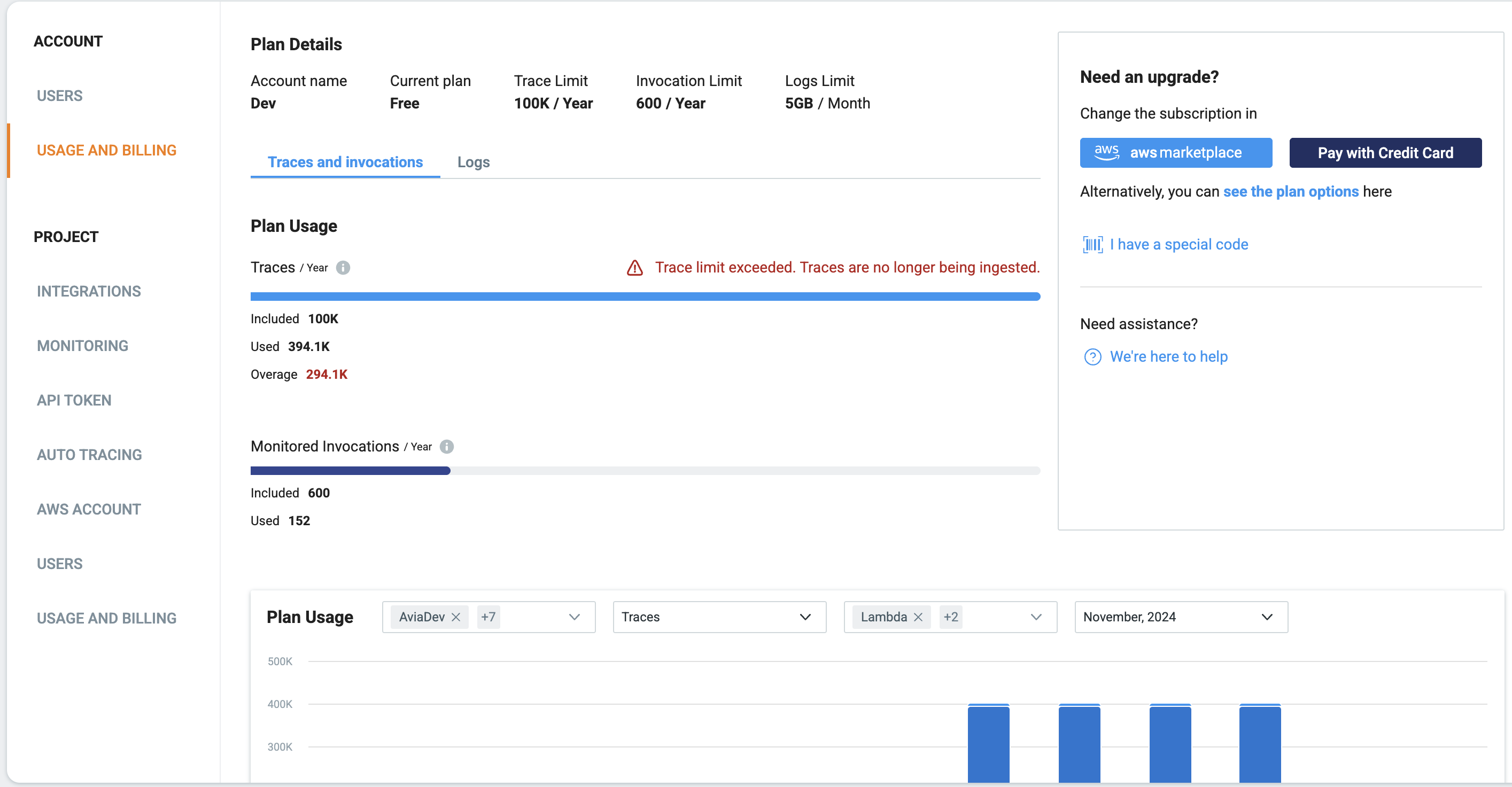
Task: Open Auto Tracing settings
Action: pyautogui.click(x=89, y=455)
